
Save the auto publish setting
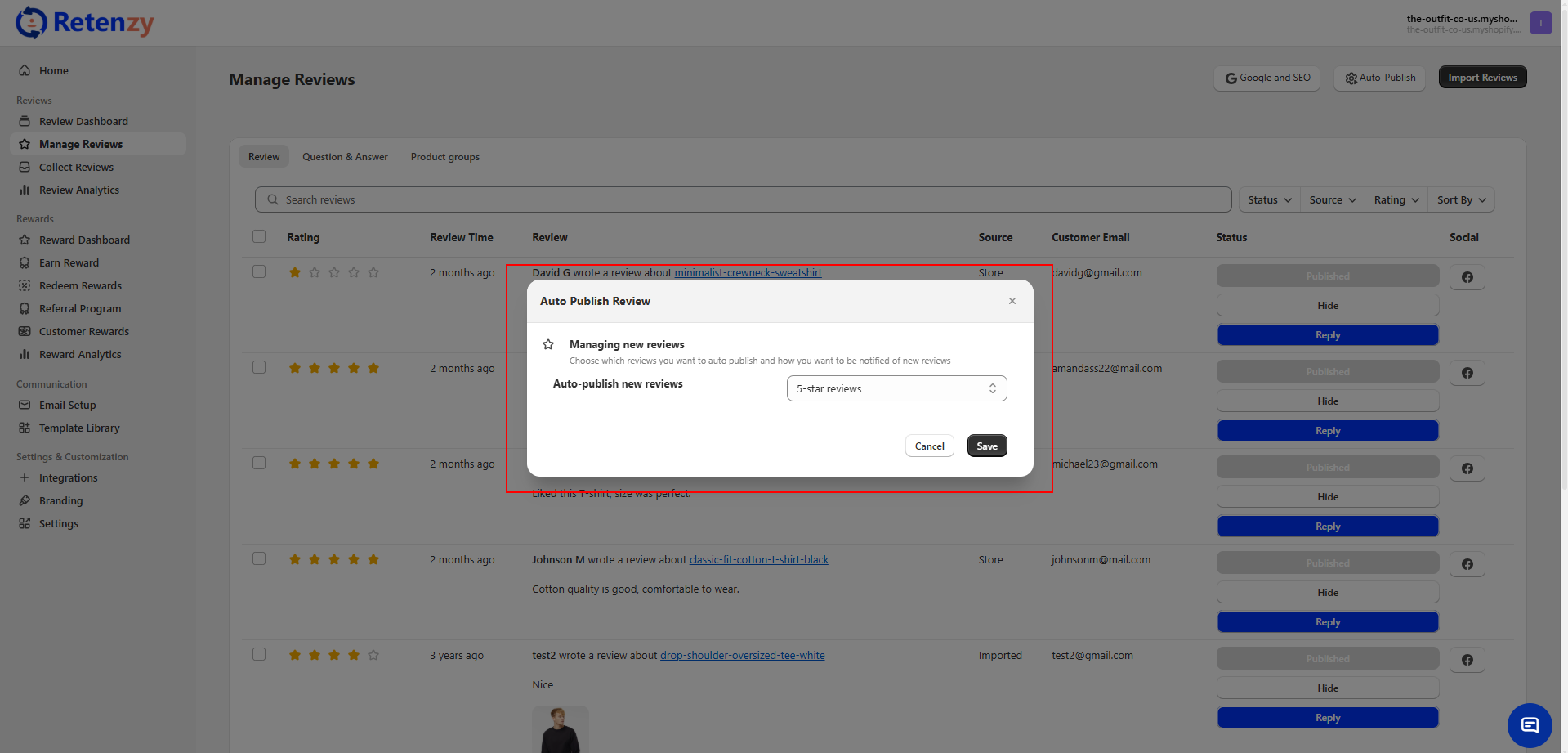tap(987, 446)
